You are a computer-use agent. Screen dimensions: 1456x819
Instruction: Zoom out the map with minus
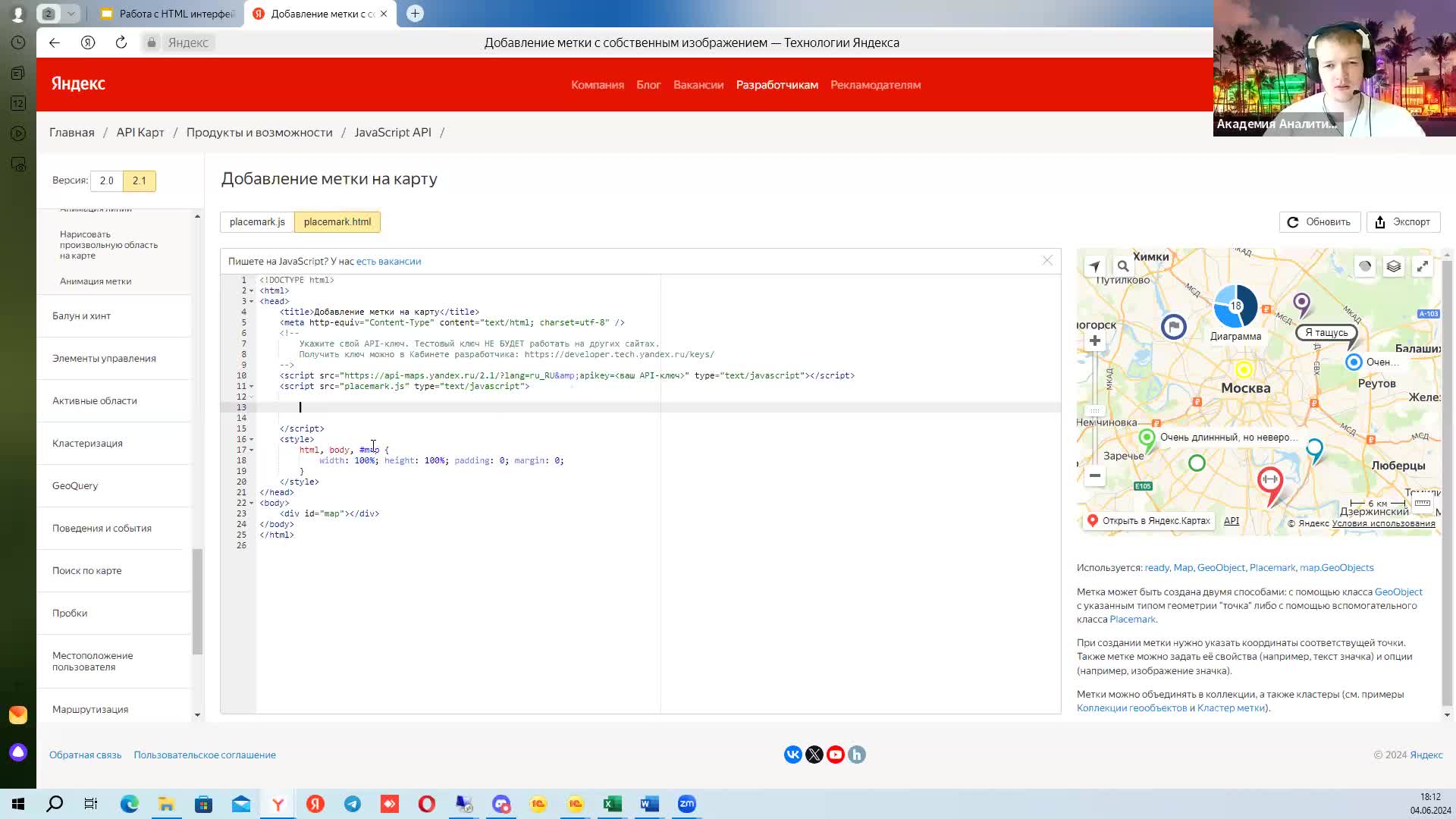coord(1095,475)
